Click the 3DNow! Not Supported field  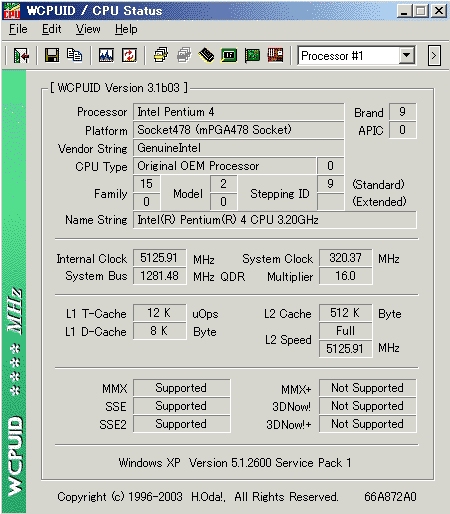pyautogui.click(x=367, y=406)
